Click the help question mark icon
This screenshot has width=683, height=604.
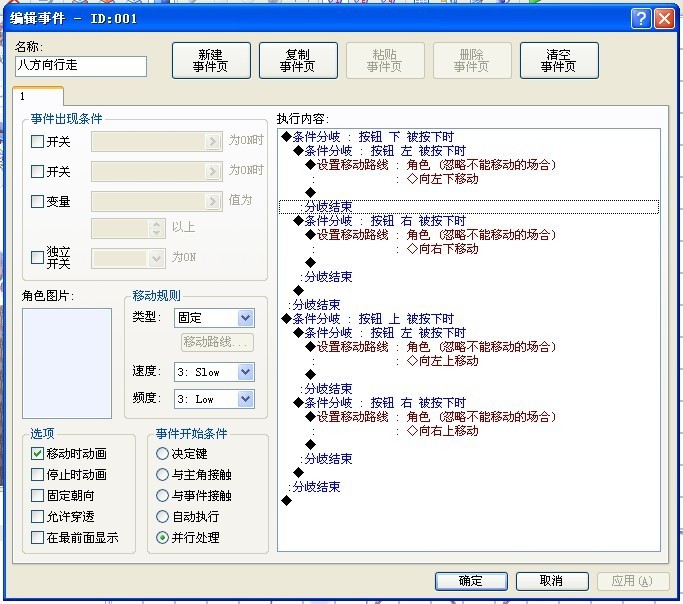pyautogui.click(x=641, y=19)
